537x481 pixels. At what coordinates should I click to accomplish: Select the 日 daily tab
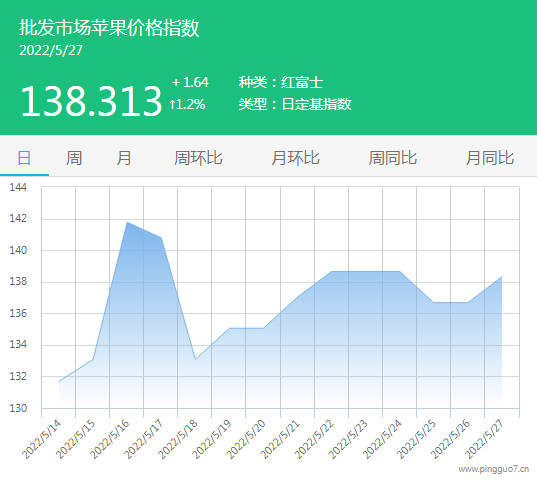coord(24,158)
